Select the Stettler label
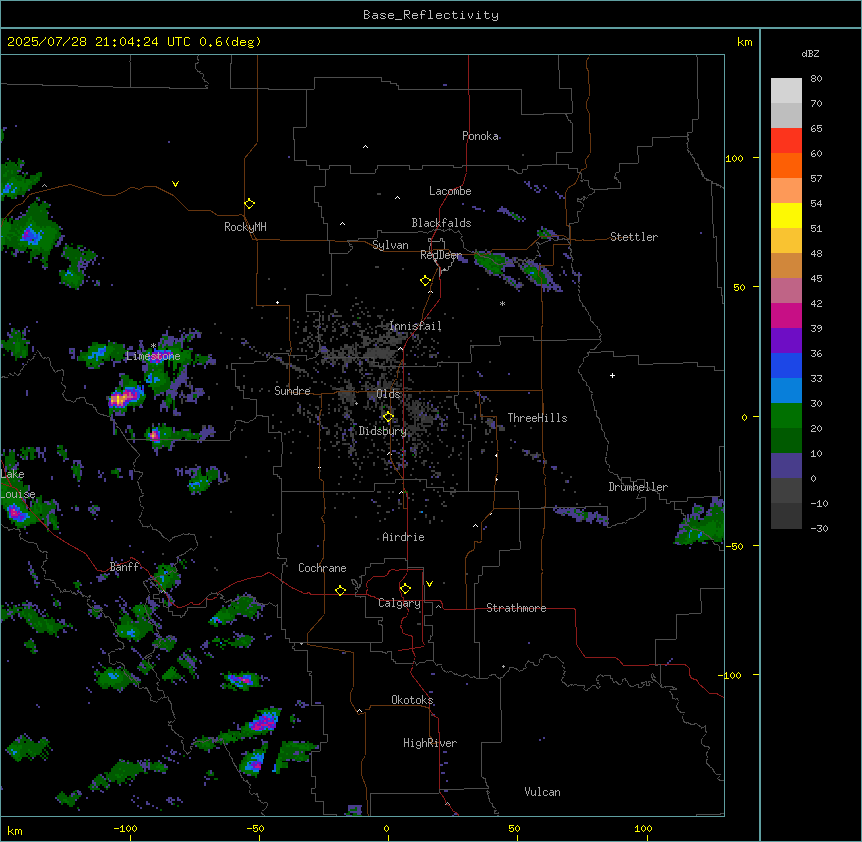862x842 pixels. point(634,237)
